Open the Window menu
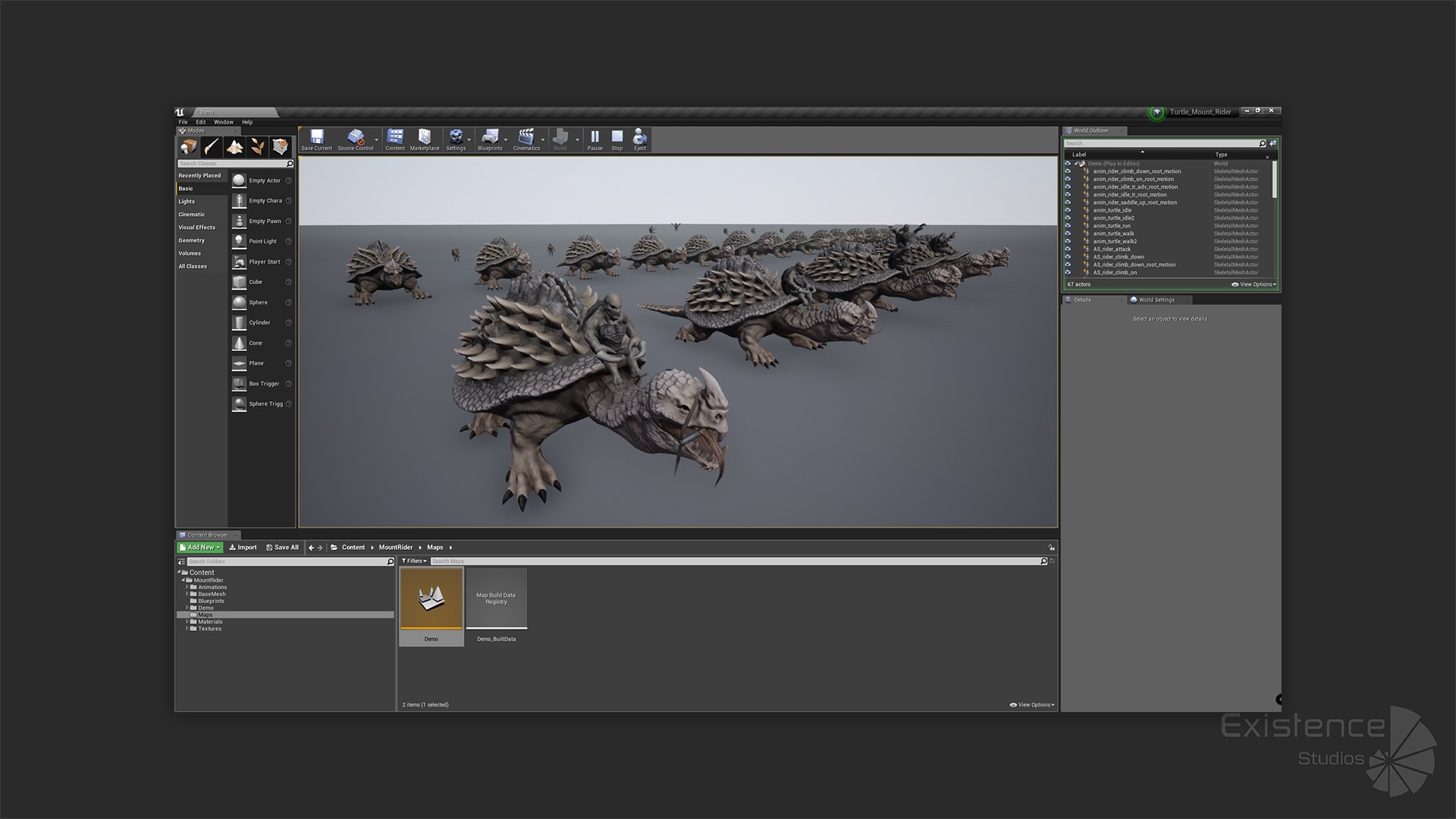Screen dimensions: 1456x819 coord(224,122)
